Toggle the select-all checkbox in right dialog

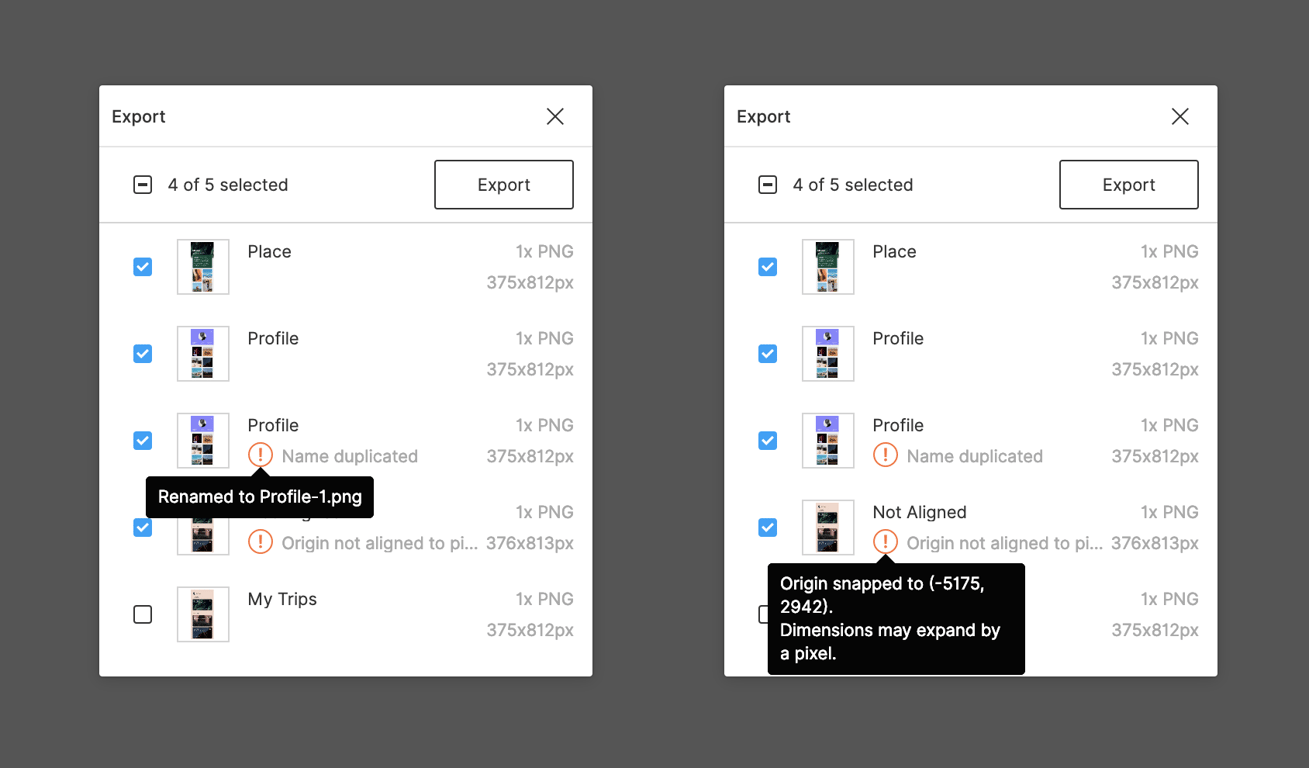click(768, 185)
